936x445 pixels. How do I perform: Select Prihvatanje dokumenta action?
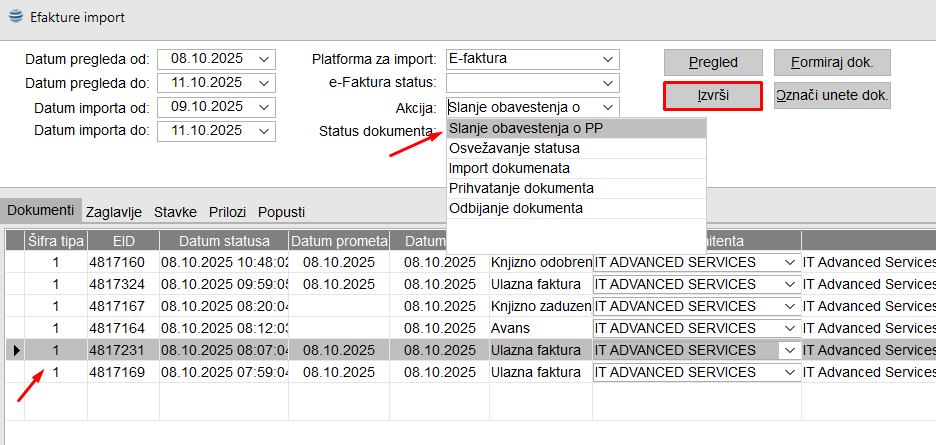point(521,188)
